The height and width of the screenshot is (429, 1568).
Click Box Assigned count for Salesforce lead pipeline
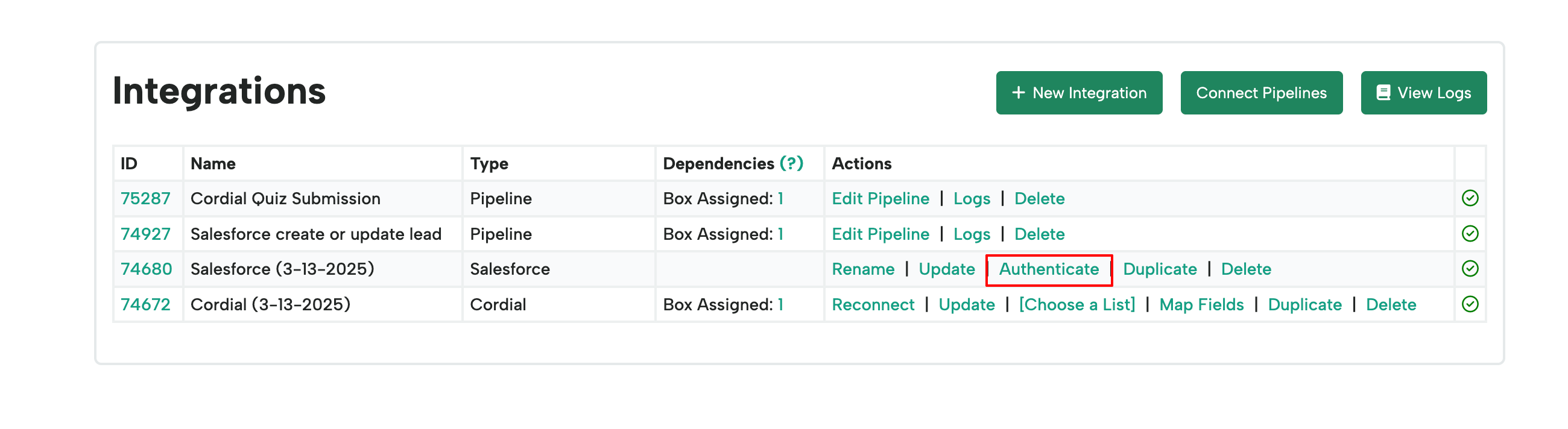(x=780, y=234)
